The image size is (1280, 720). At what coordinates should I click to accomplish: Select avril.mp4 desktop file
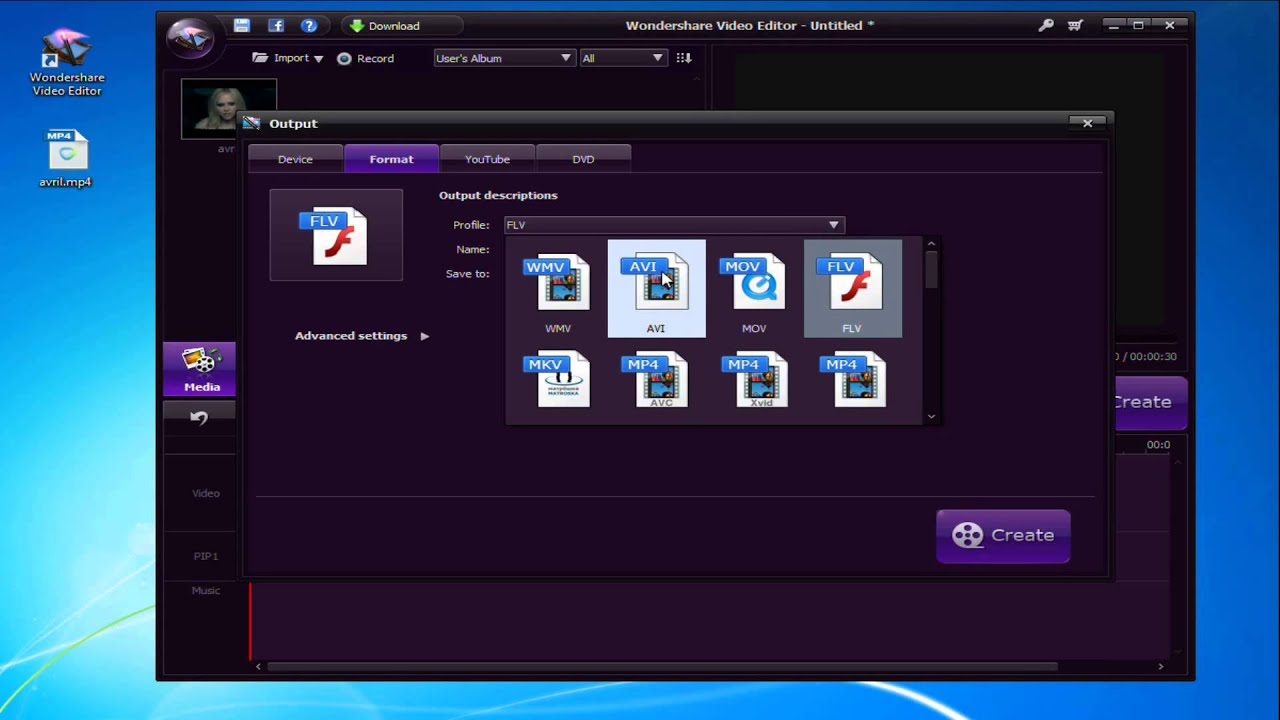(66, 159)
